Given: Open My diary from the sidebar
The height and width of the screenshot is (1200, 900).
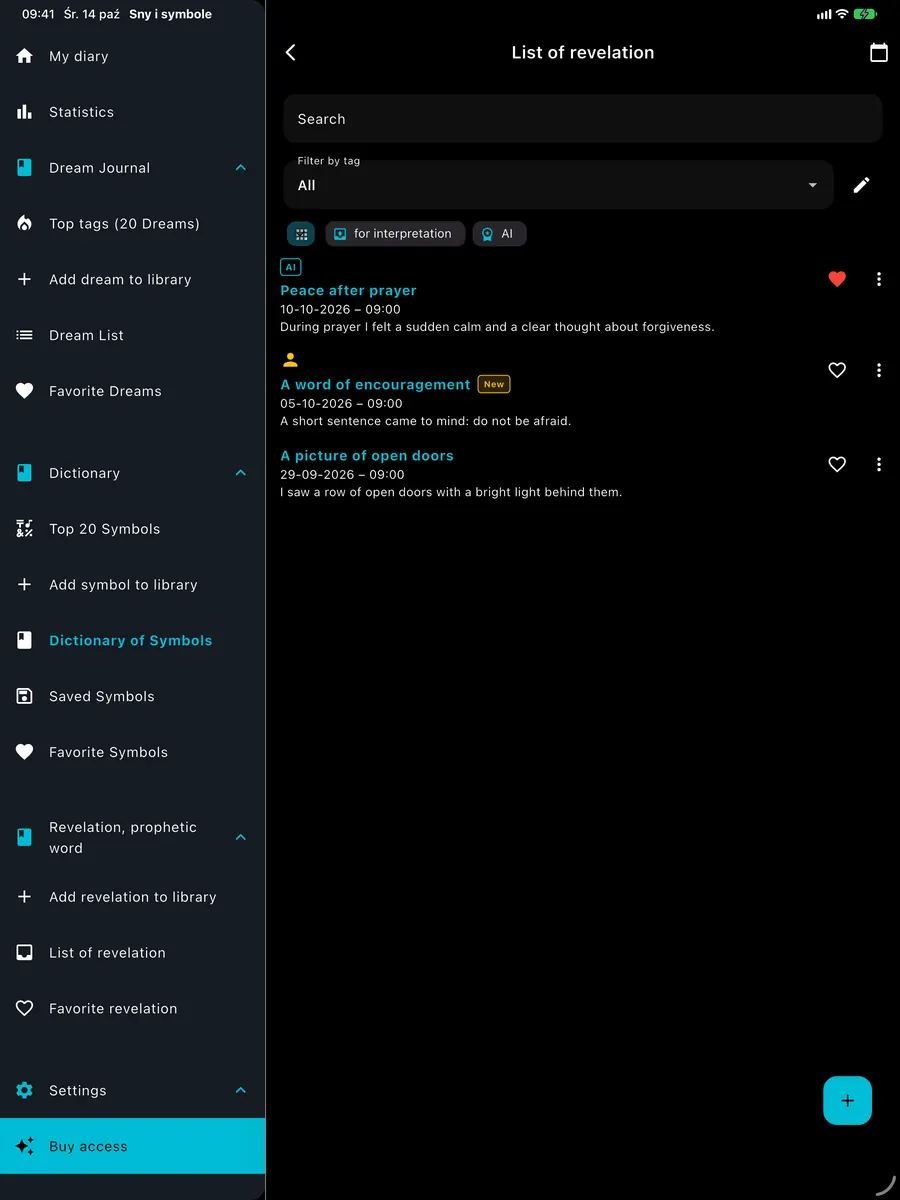Looking at the screenshot, I should coord(78,57).
